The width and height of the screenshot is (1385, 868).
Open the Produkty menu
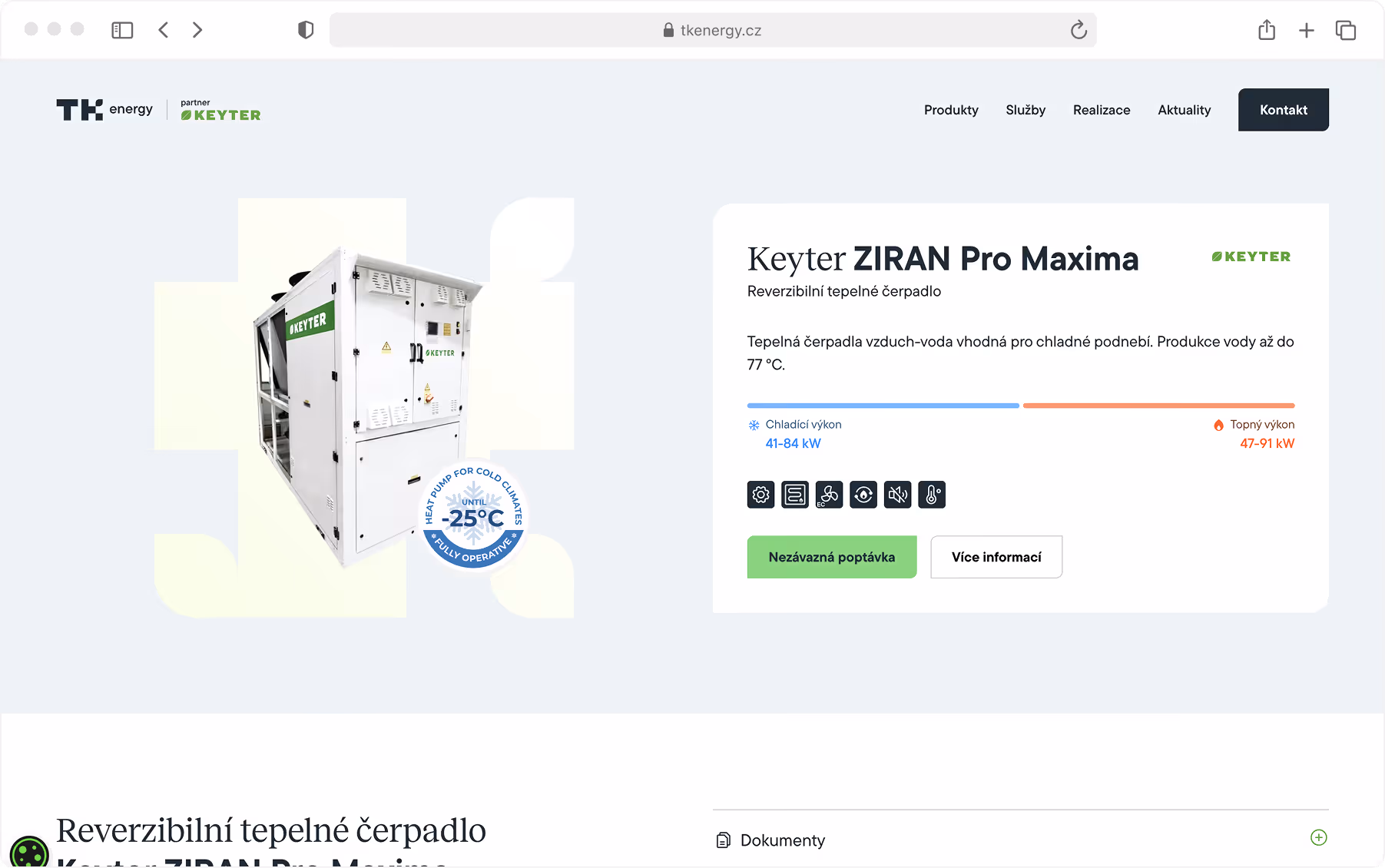click(951, 110)
